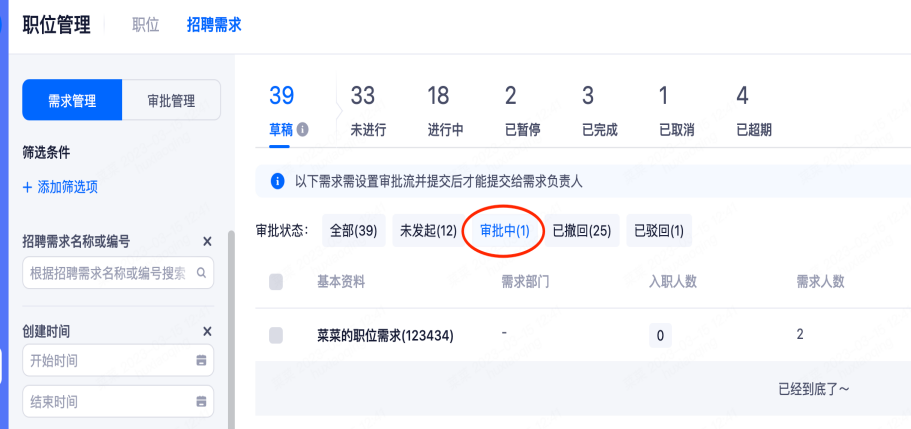The height and width of the screenshot is (429, 911).
Task: Switch to the 职位 tab
Action: pos(146,25)
